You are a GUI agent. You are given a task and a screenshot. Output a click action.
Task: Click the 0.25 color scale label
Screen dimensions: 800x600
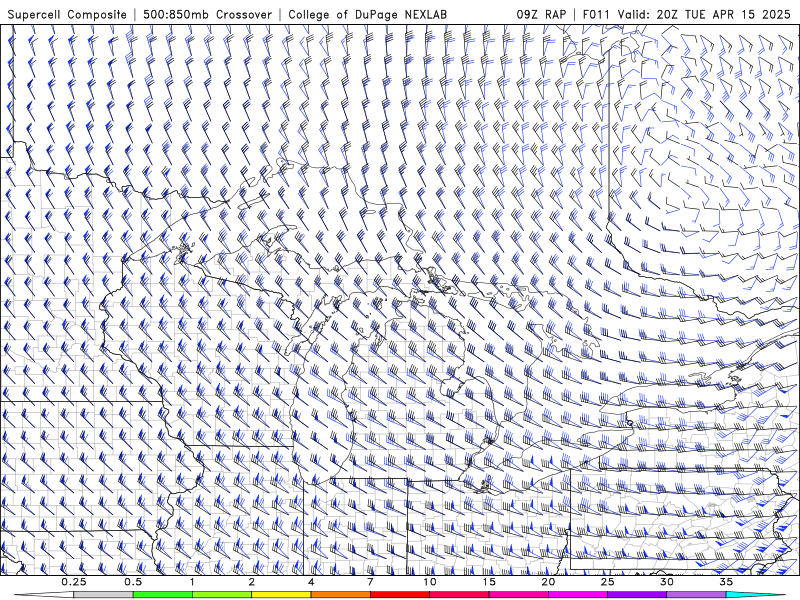[74, 582]
